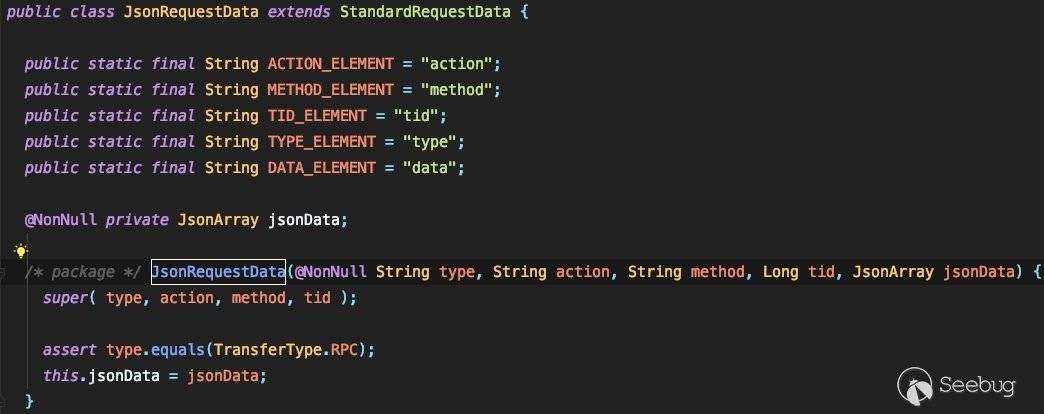This screenshot has height=414, width=1044.
Task: Click the highlighted JsonRequestData constructor name
Action: click(x=218, y=272)
